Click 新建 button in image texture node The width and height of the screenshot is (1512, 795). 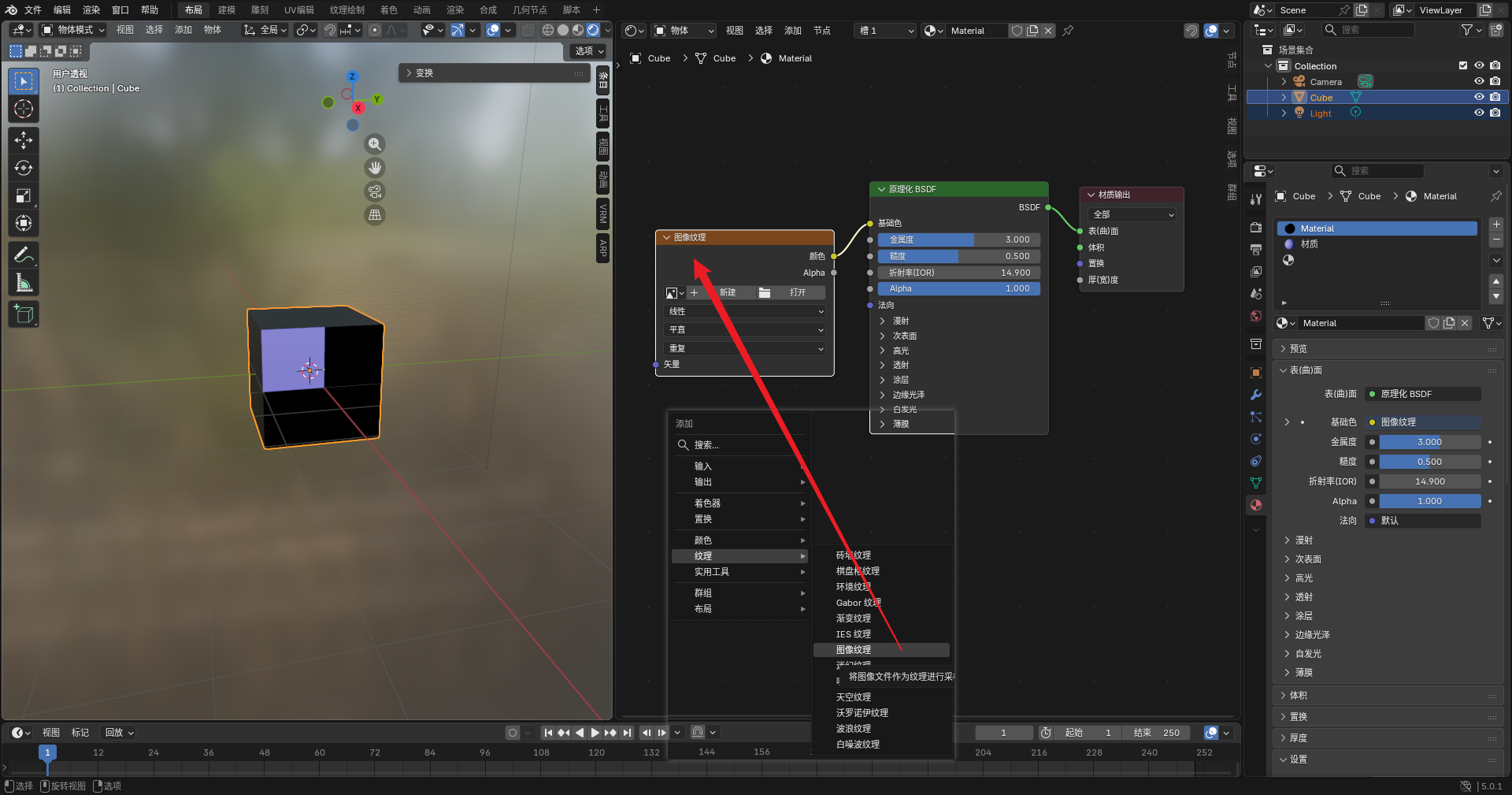[x=727, y=292]
